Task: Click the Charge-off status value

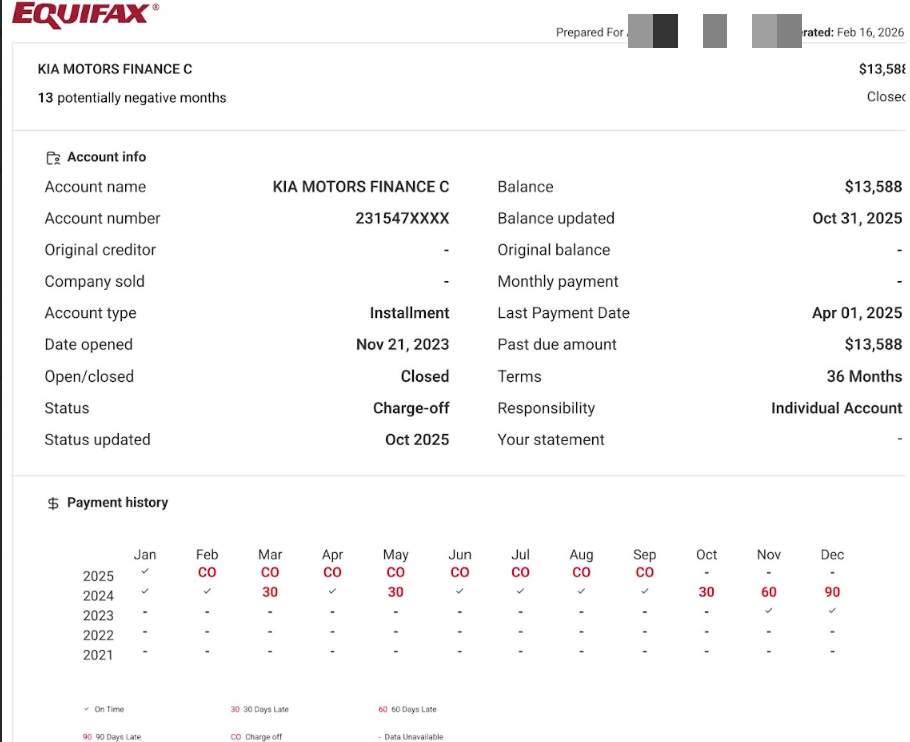Action: [x=411, y=408]
